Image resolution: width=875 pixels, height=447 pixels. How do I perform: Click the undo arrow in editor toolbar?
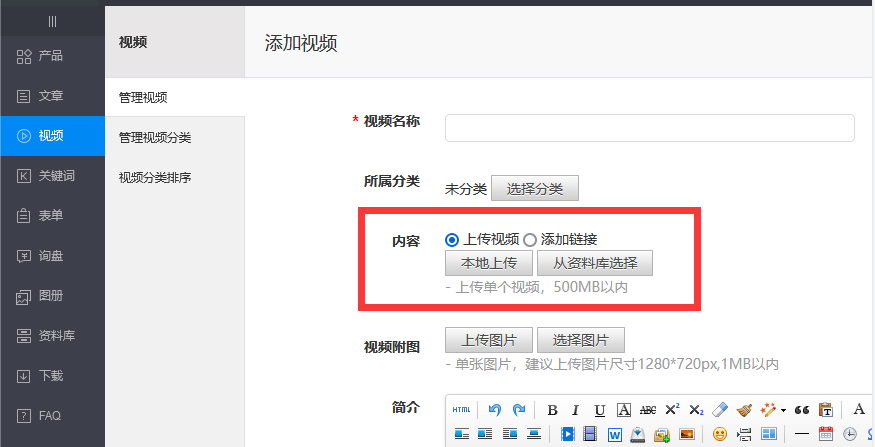(495, 410)
